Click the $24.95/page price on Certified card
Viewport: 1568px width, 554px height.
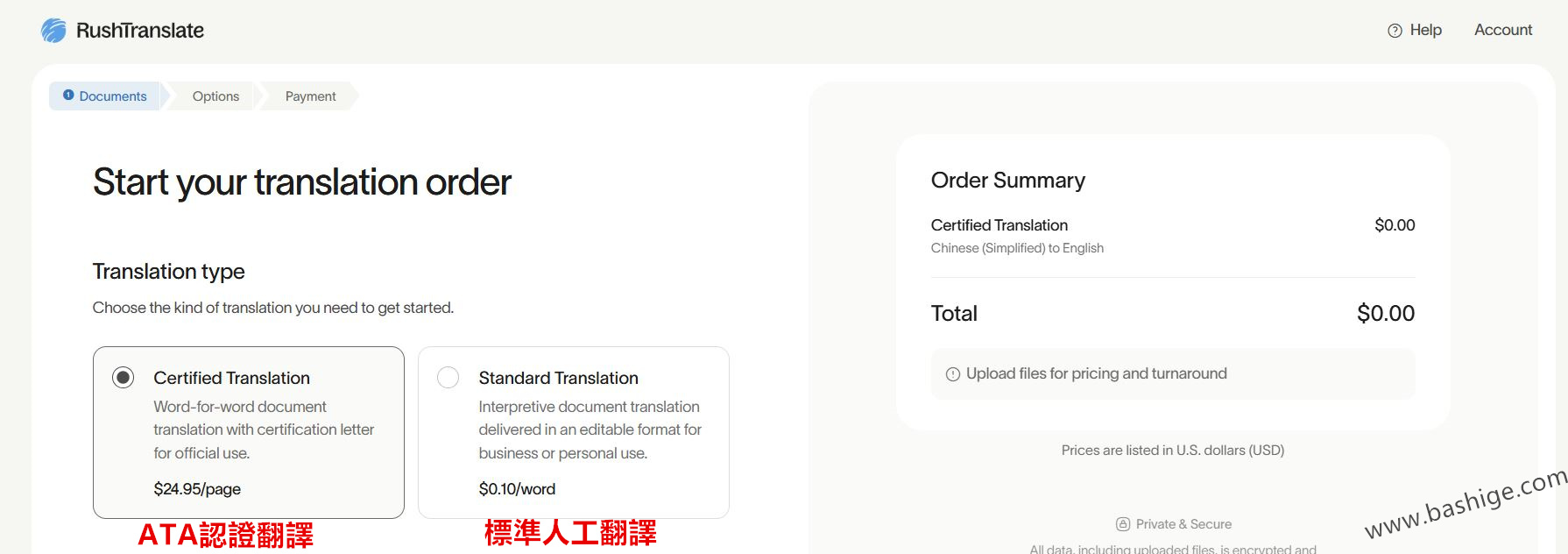coord(197,489)
